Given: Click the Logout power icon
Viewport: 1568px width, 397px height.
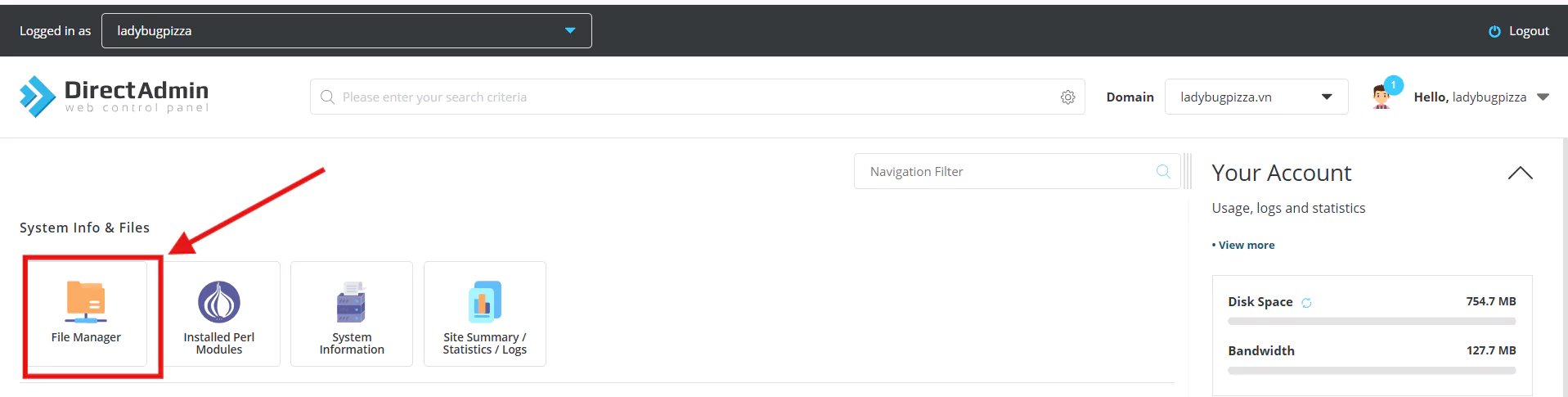Looking at the screenshot, I should [x=1494, y=31].
